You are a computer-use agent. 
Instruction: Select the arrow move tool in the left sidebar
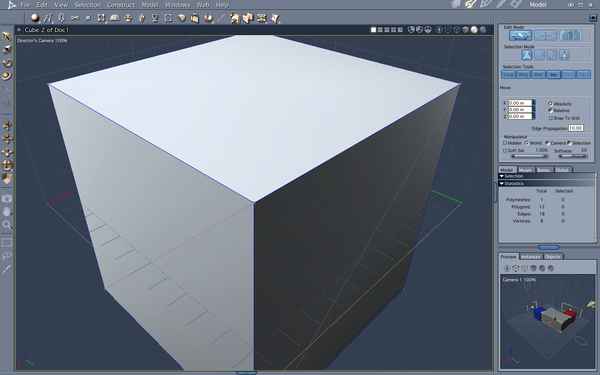[x=7, y=36]
